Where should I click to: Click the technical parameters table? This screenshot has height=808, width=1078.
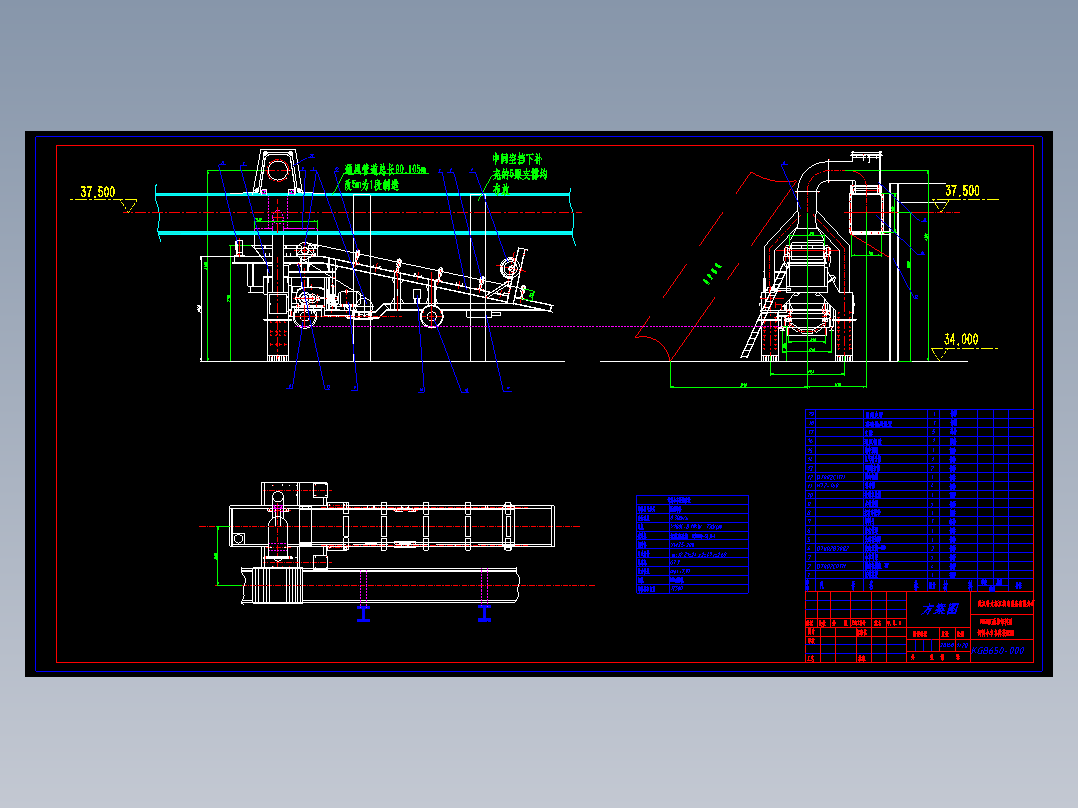(692, 544)
